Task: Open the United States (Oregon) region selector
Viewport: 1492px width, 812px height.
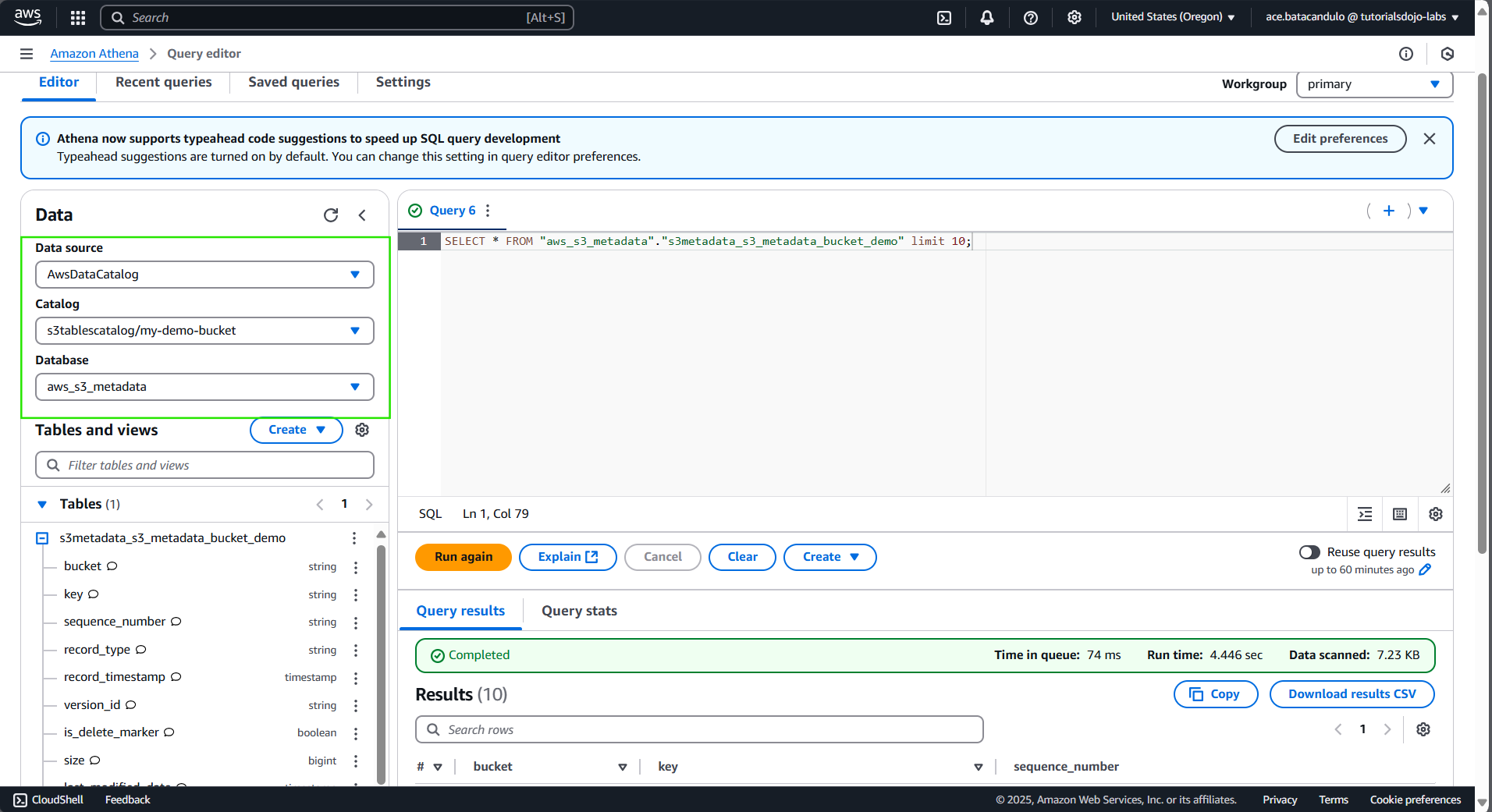Action: point(1173,17)
